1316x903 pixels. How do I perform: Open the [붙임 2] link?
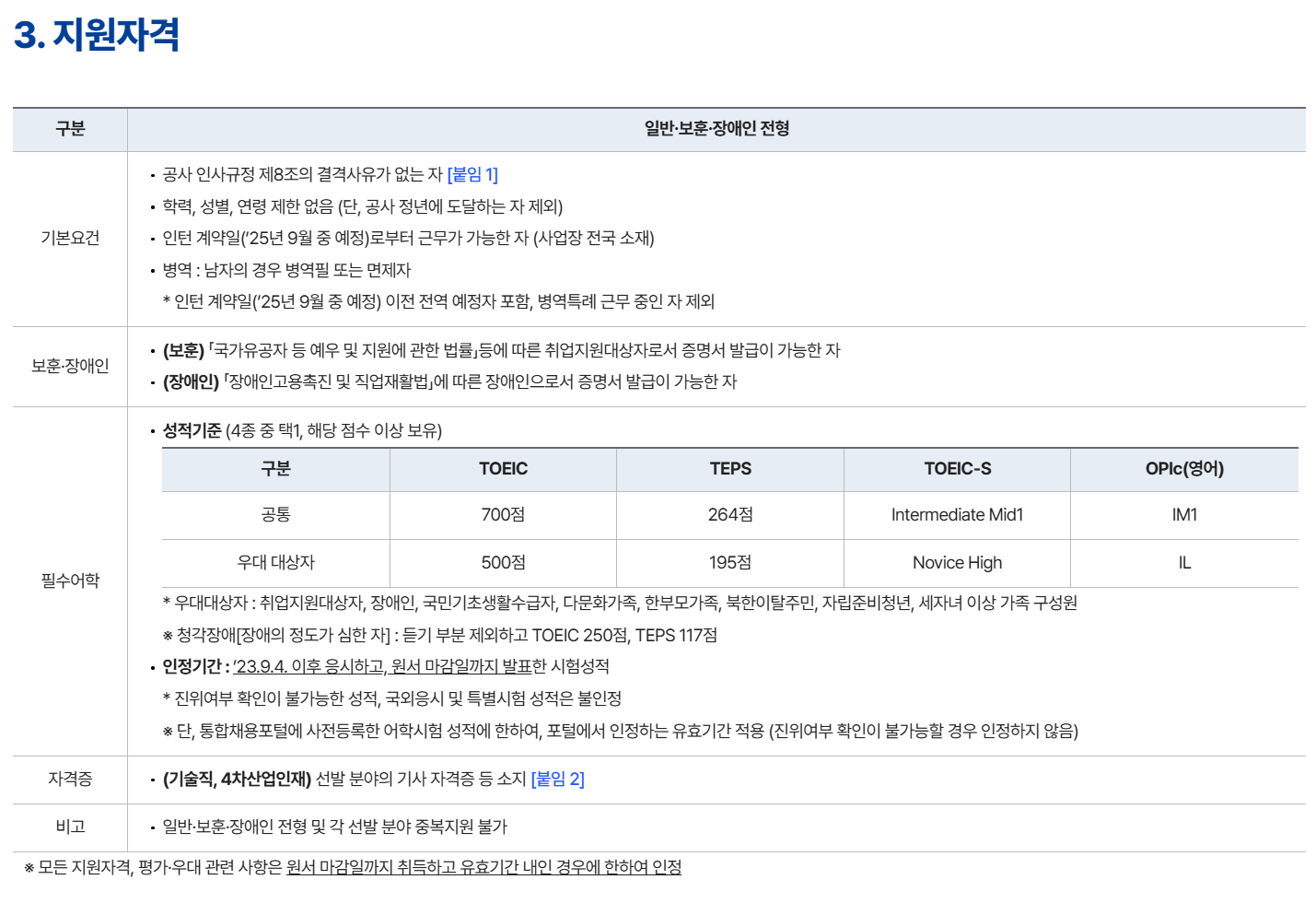[558, 779]
